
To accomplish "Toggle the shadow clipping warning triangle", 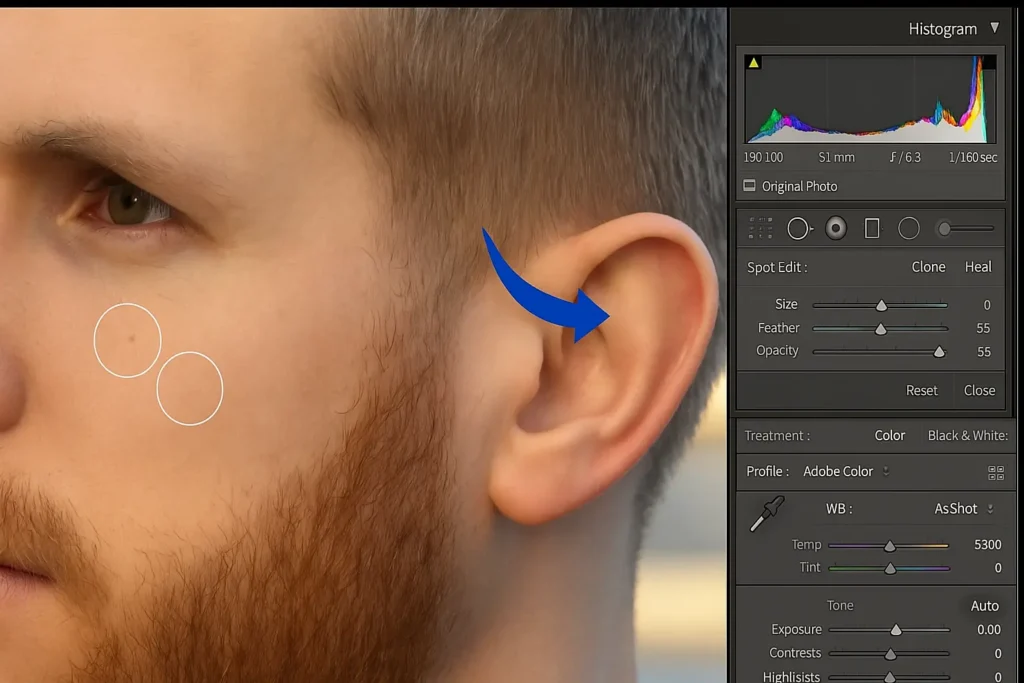I will pyautogui.click(x=752, y=61).
